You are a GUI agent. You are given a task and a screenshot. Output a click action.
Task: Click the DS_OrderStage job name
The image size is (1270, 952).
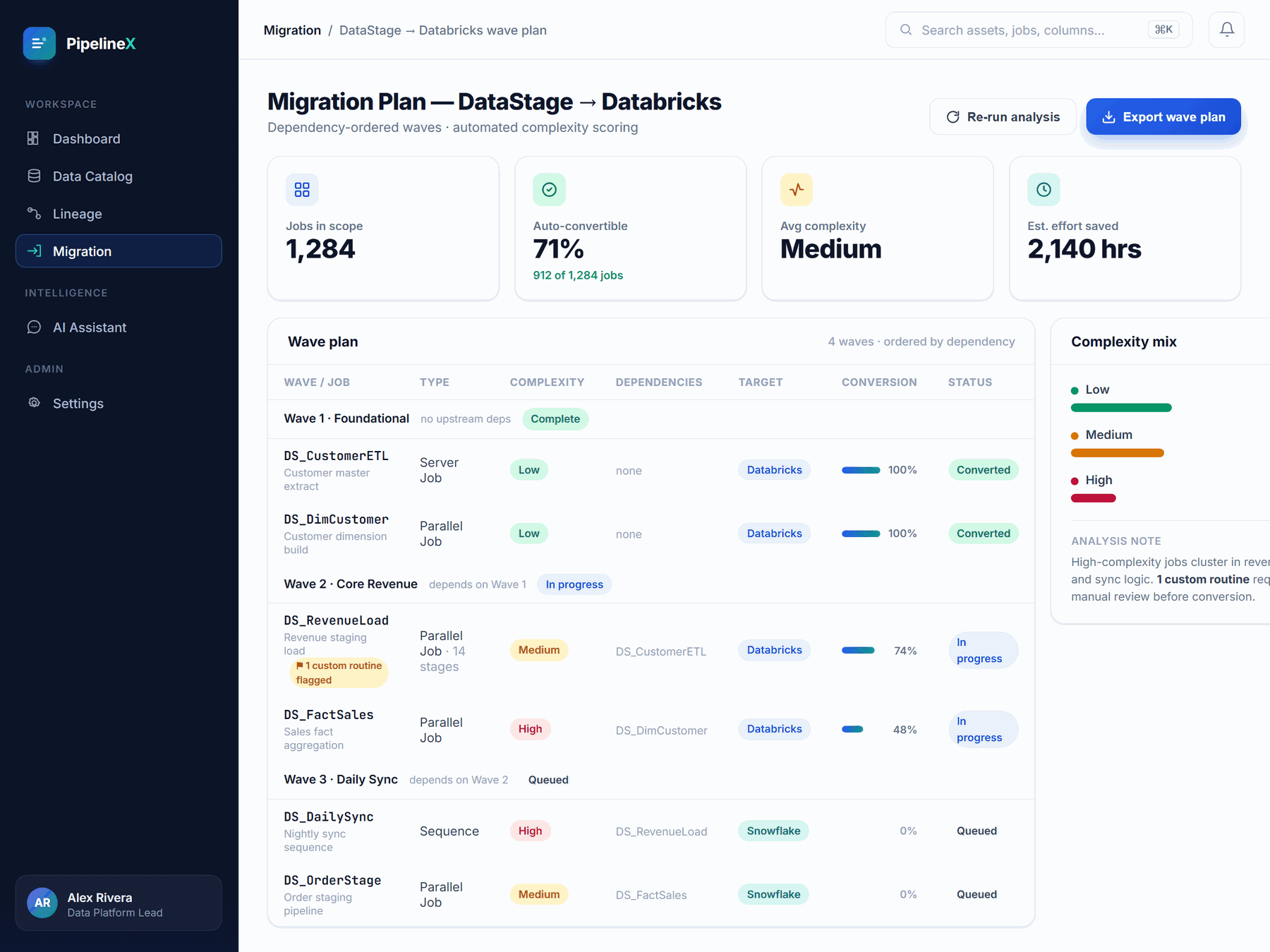pos(332,880)
